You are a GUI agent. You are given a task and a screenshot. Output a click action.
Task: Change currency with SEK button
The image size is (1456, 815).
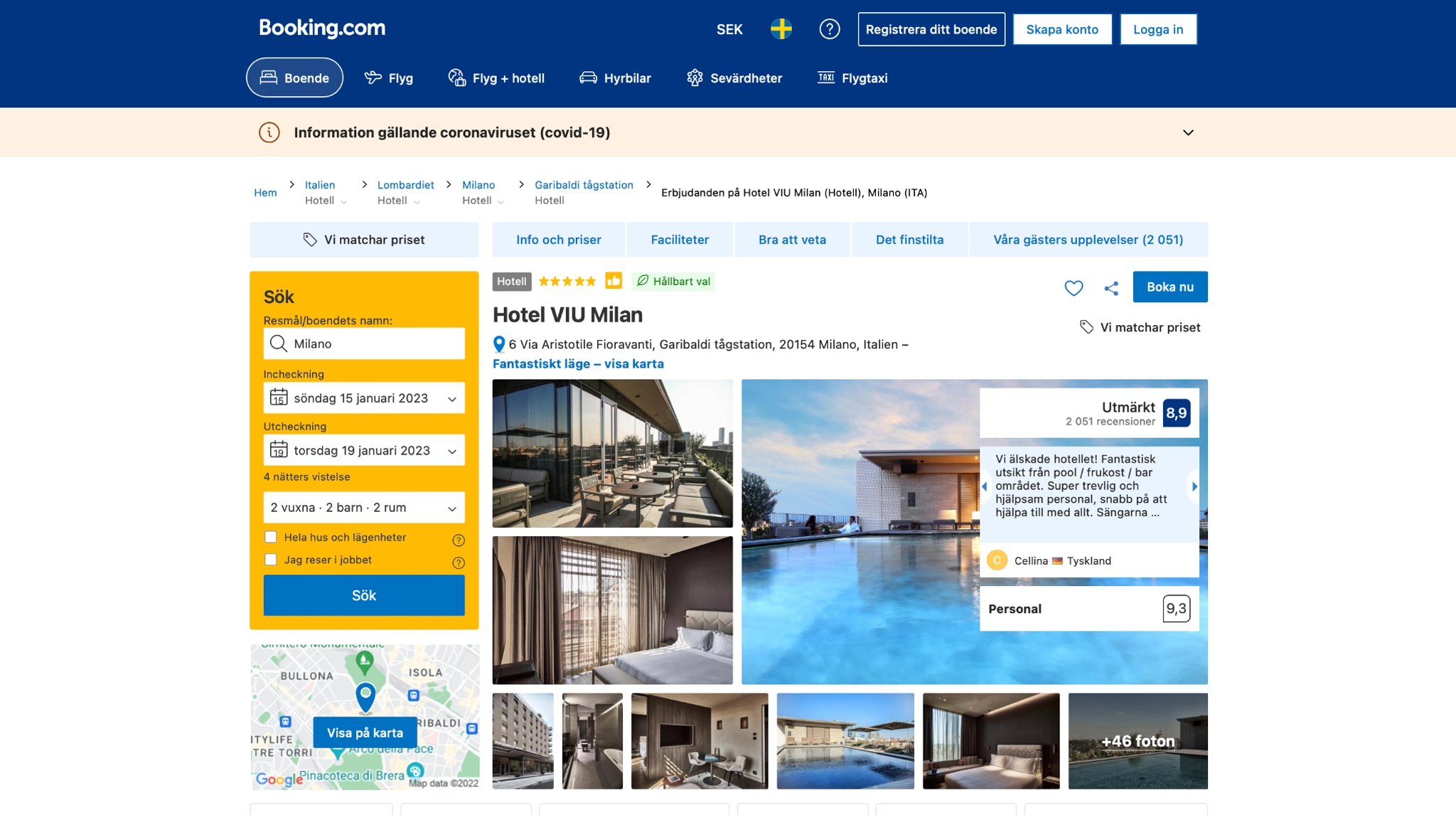tap(729, 29)
